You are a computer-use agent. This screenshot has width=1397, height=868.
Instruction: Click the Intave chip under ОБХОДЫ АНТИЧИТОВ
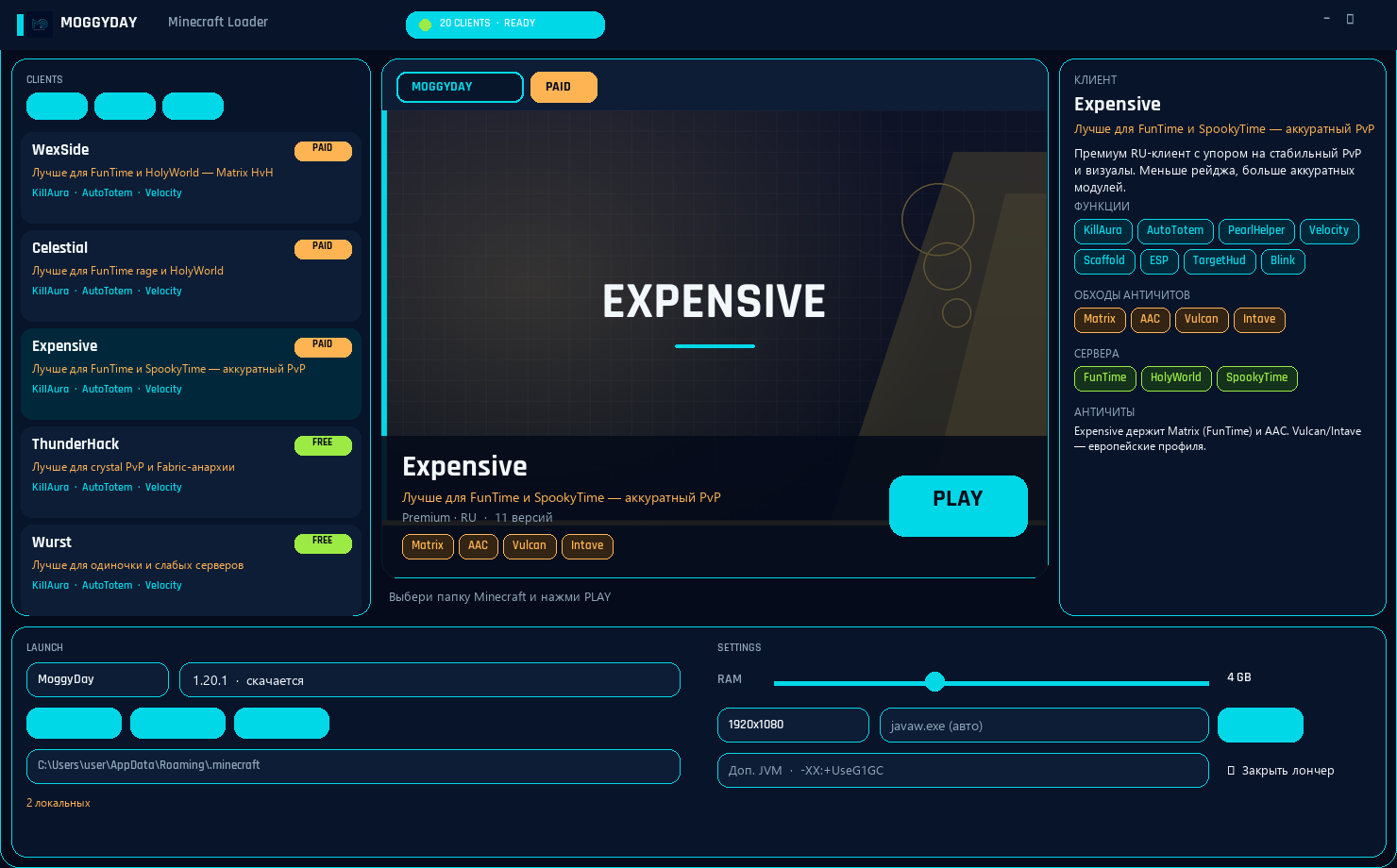tap(1259, 320)
